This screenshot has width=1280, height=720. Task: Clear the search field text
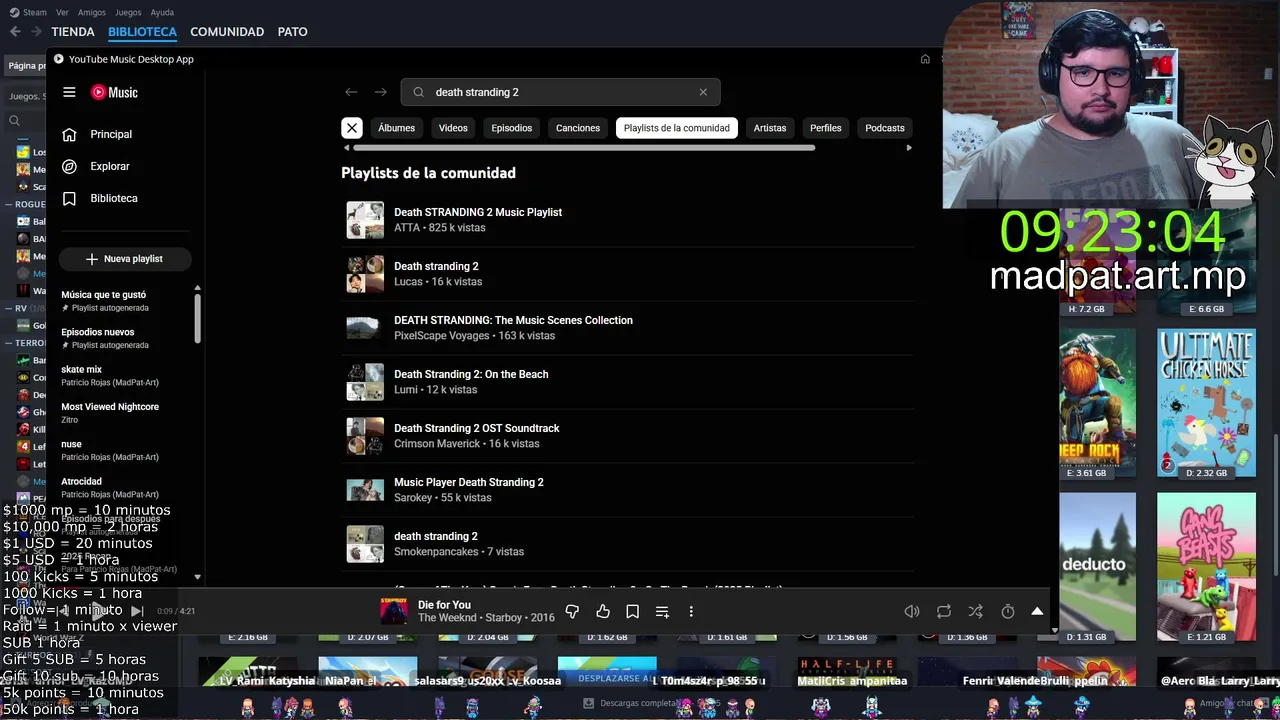point(703,92)
